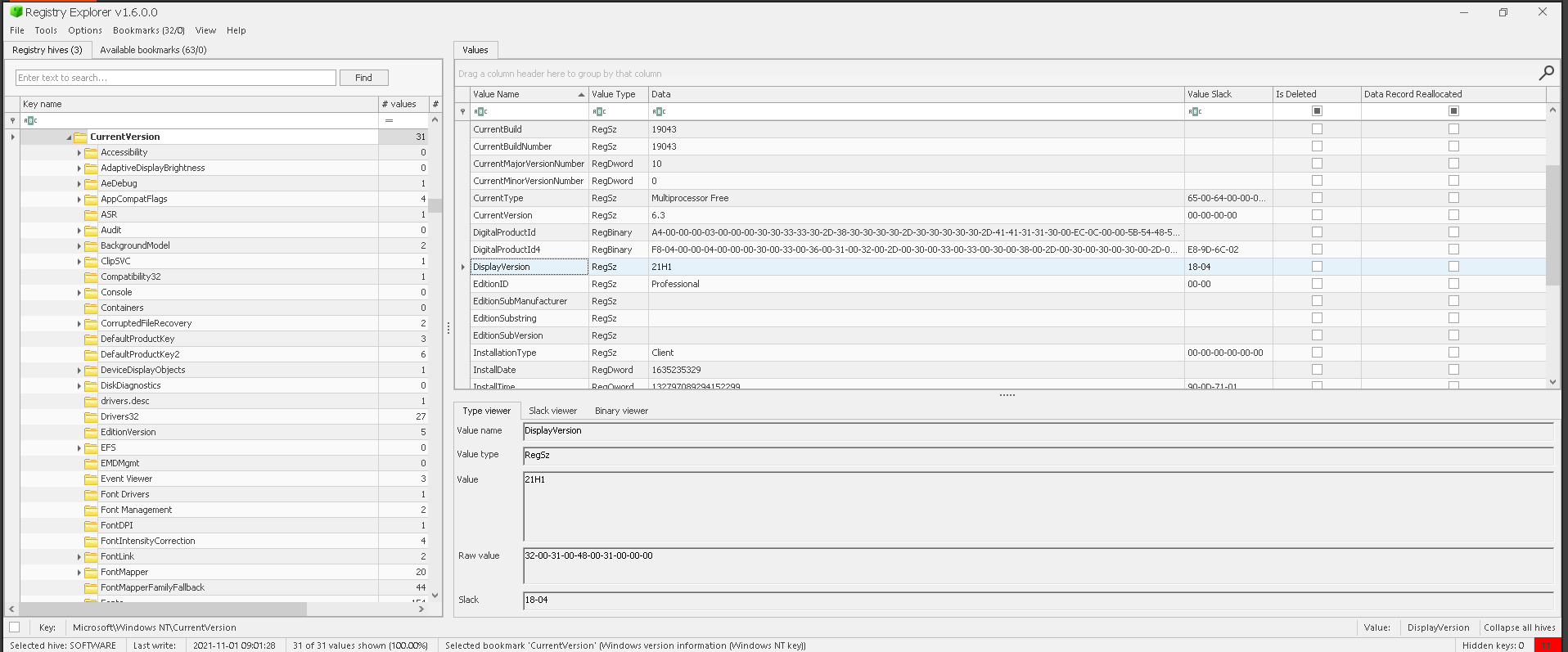
Task: Click the values grid vertical scrollbar thumb
Action: tap(1552, 225)
